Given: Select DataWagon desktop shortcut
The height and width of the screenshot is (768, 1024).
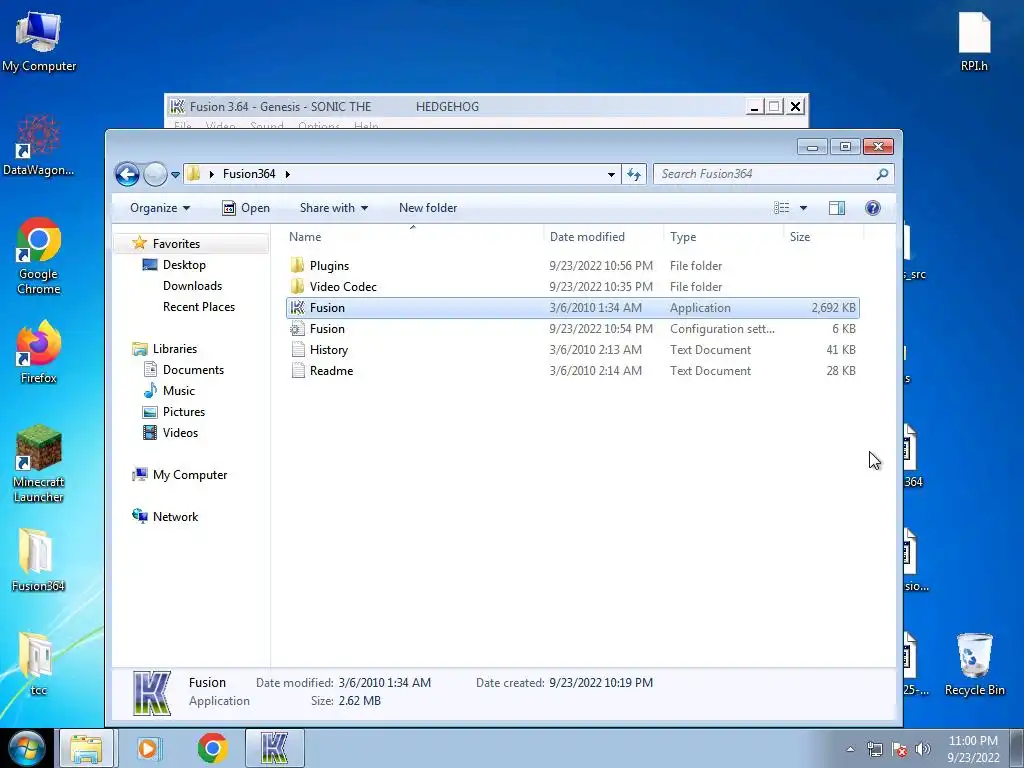Looking at the screenshot, I should click(39, 145).
